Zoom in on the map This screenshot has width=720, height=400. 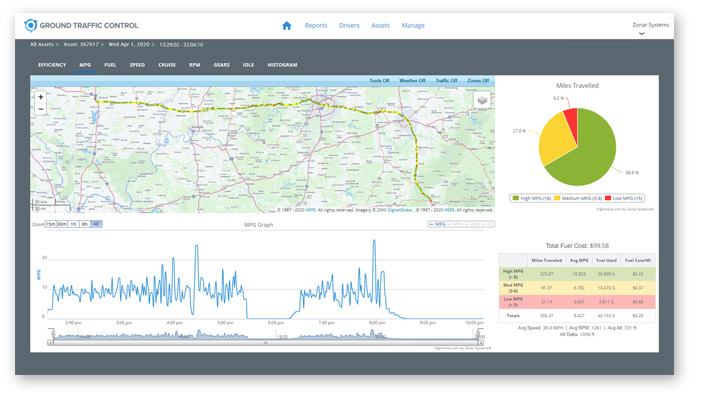pos(40,97)
